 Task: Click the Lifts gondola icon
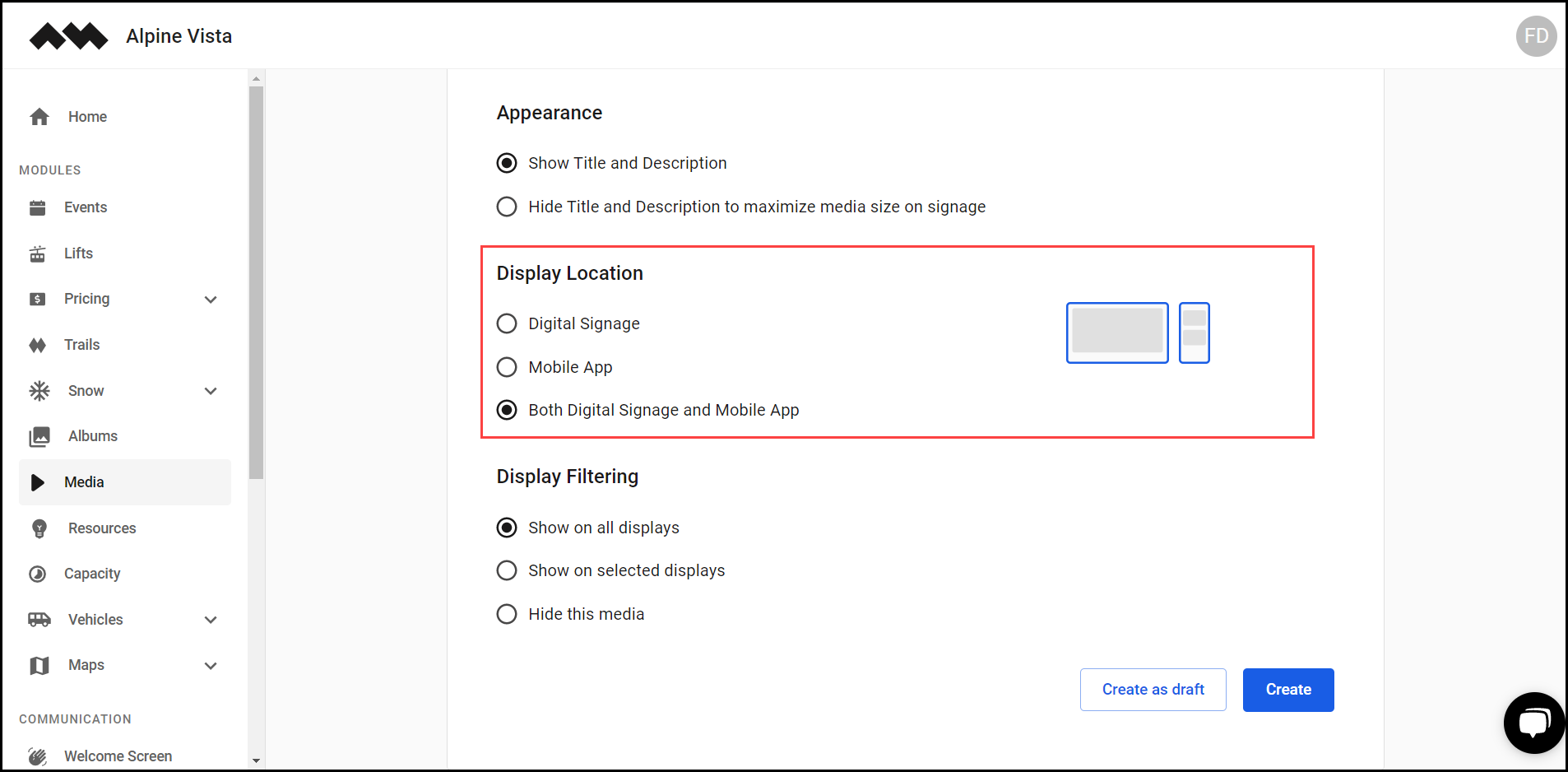[x=38, y=253]
